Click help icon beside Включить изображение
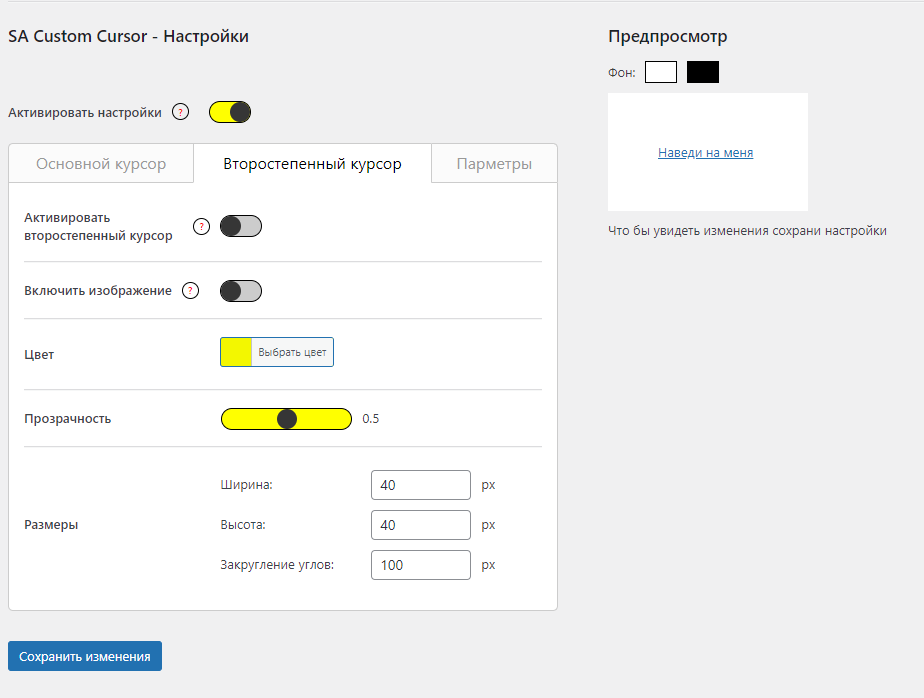The image size is (924, 698). click(191, 291)
